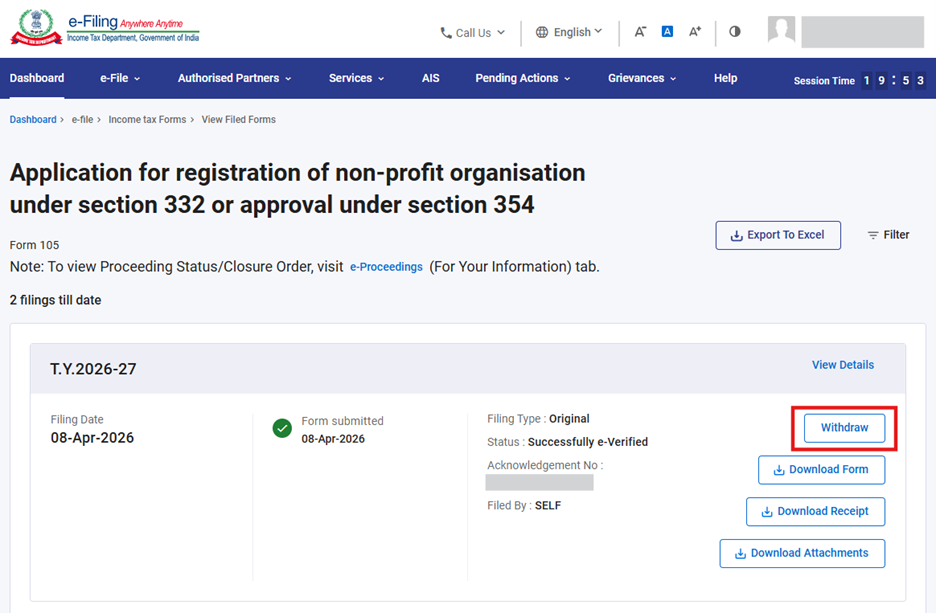Open the e-Proceedings link

pyautogui.click(x=386, y=267)
